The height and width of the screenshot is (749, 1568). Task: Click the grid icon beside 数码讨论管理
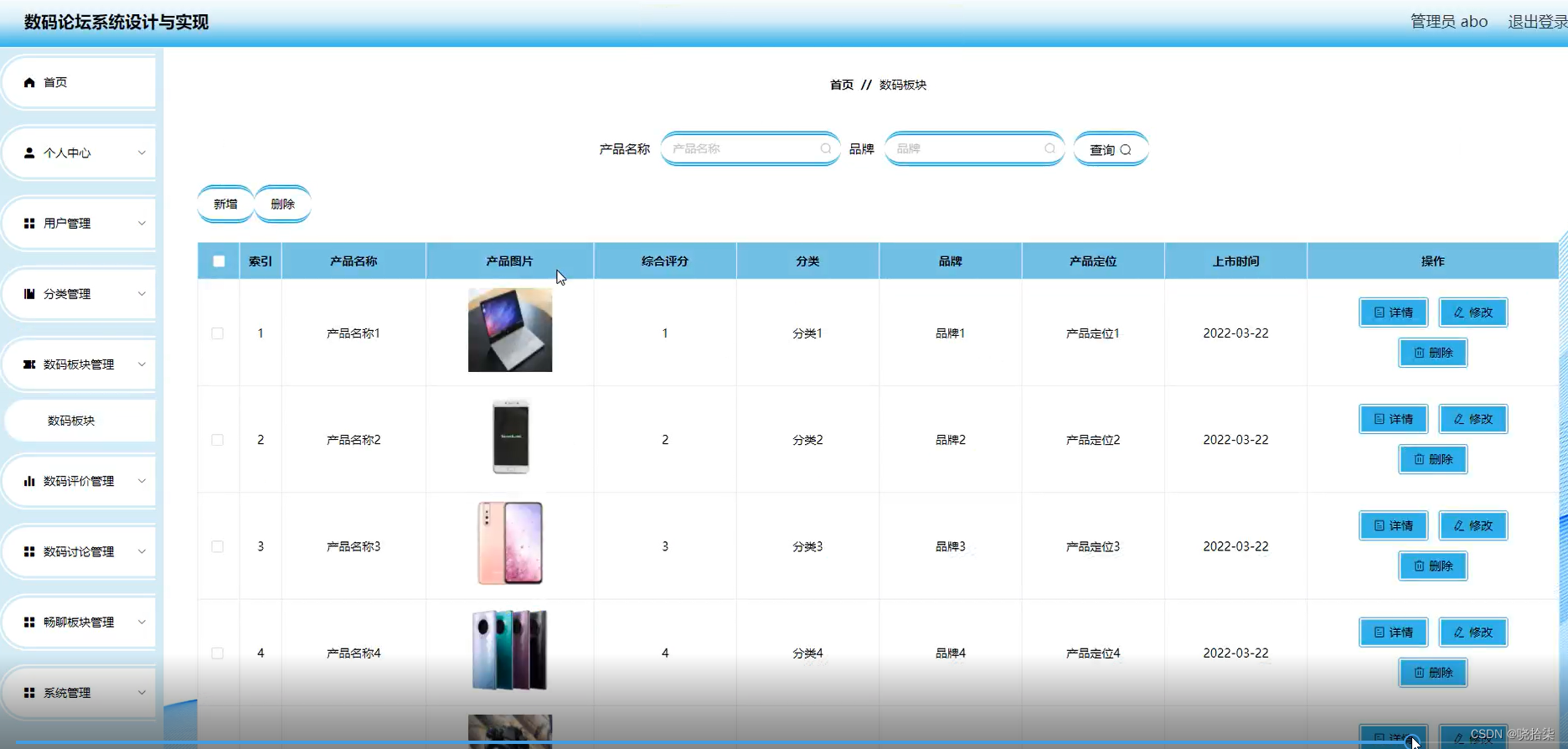click(29, 551)
